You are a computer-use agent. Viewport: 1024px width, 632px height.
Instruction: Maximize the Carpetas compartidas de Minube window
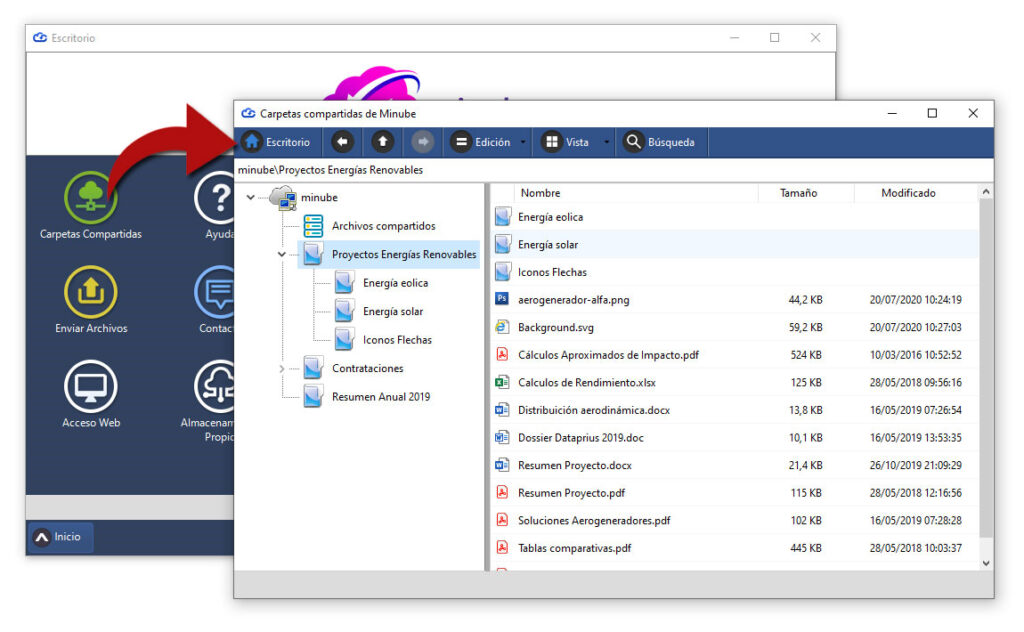[x=932, y=114]
